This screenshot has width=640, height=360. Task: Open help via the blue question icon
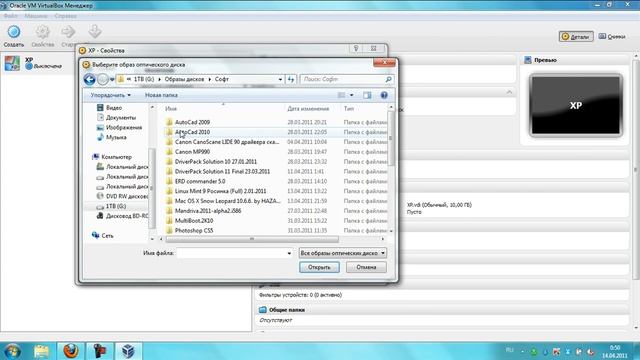(384, 95)
